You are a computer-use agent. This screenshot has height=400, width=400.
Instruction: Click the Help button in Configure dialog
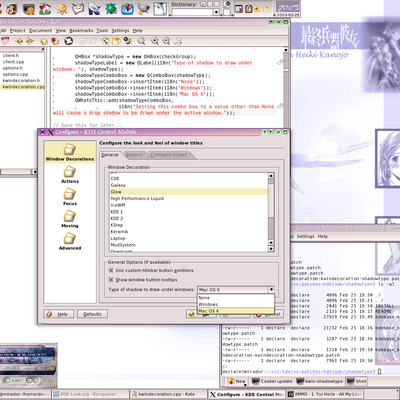coord(59,314)
